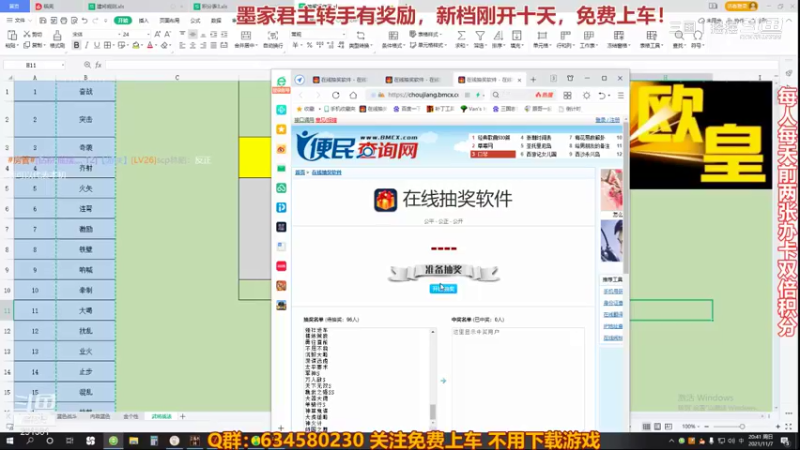Select the Formulas ribbon tab

(195, 20)
